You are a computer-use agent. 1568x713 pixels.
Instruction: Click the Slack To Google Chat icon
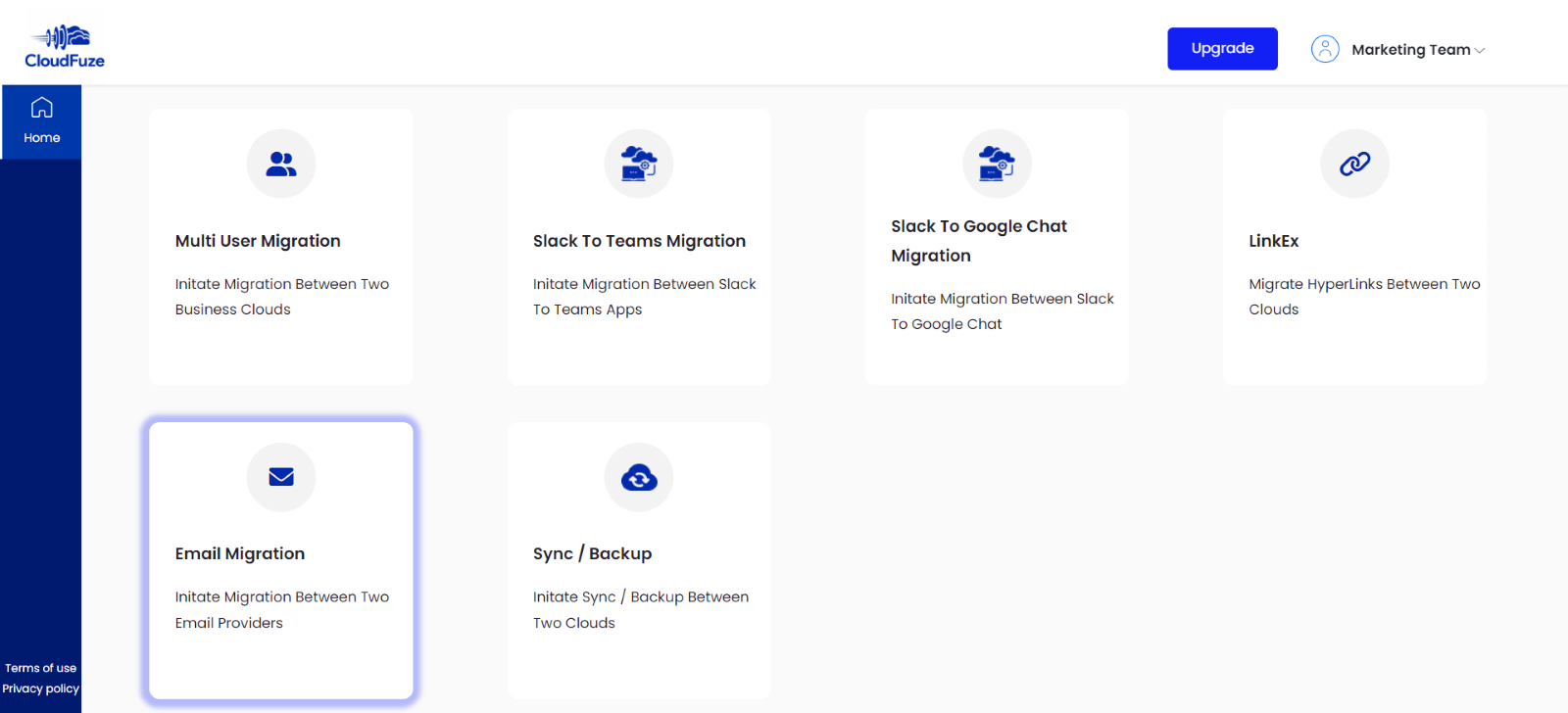tap(997, 164)
